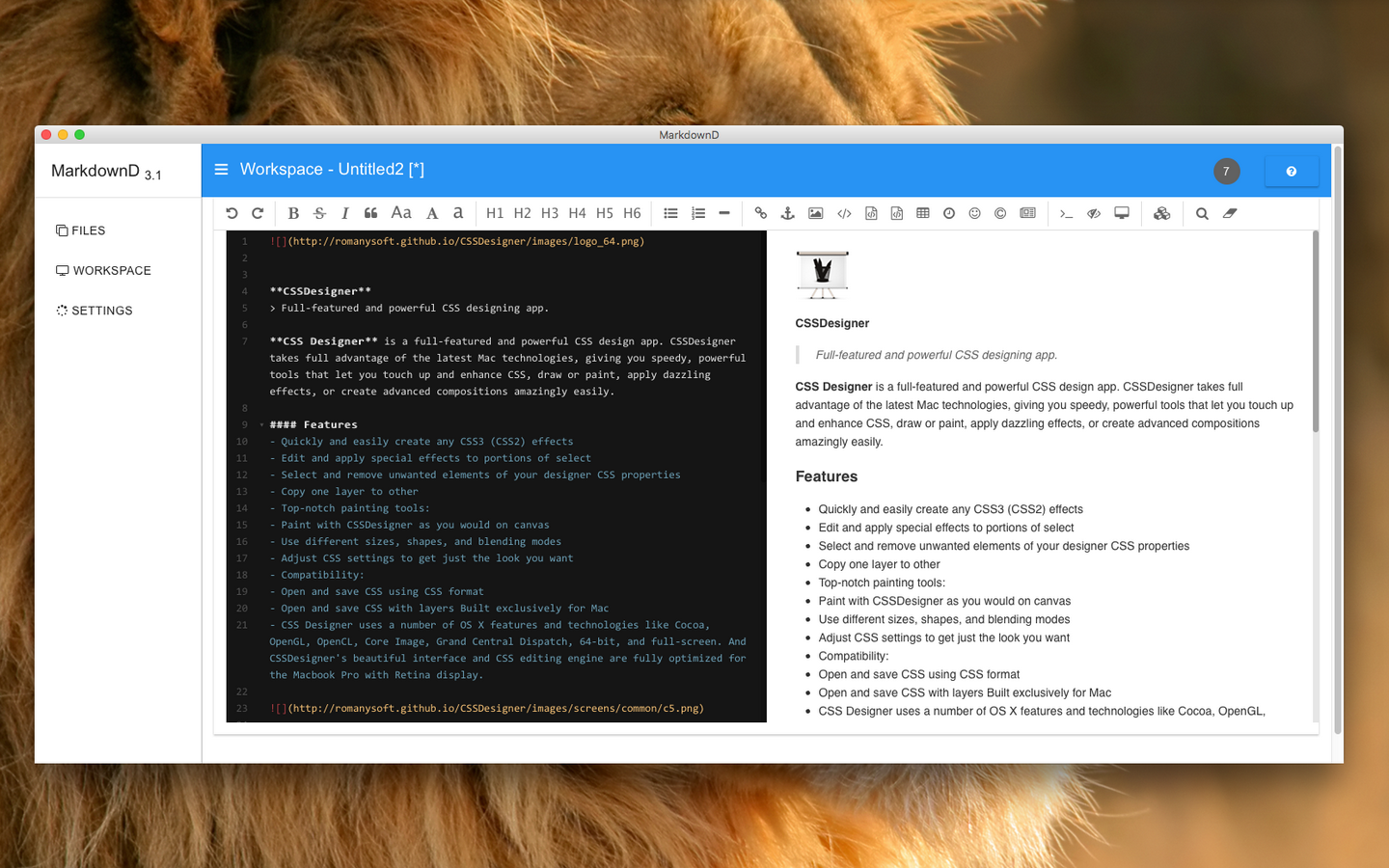Insert a table
Screen dimensions: 1389x868
[x=923, y=213]
